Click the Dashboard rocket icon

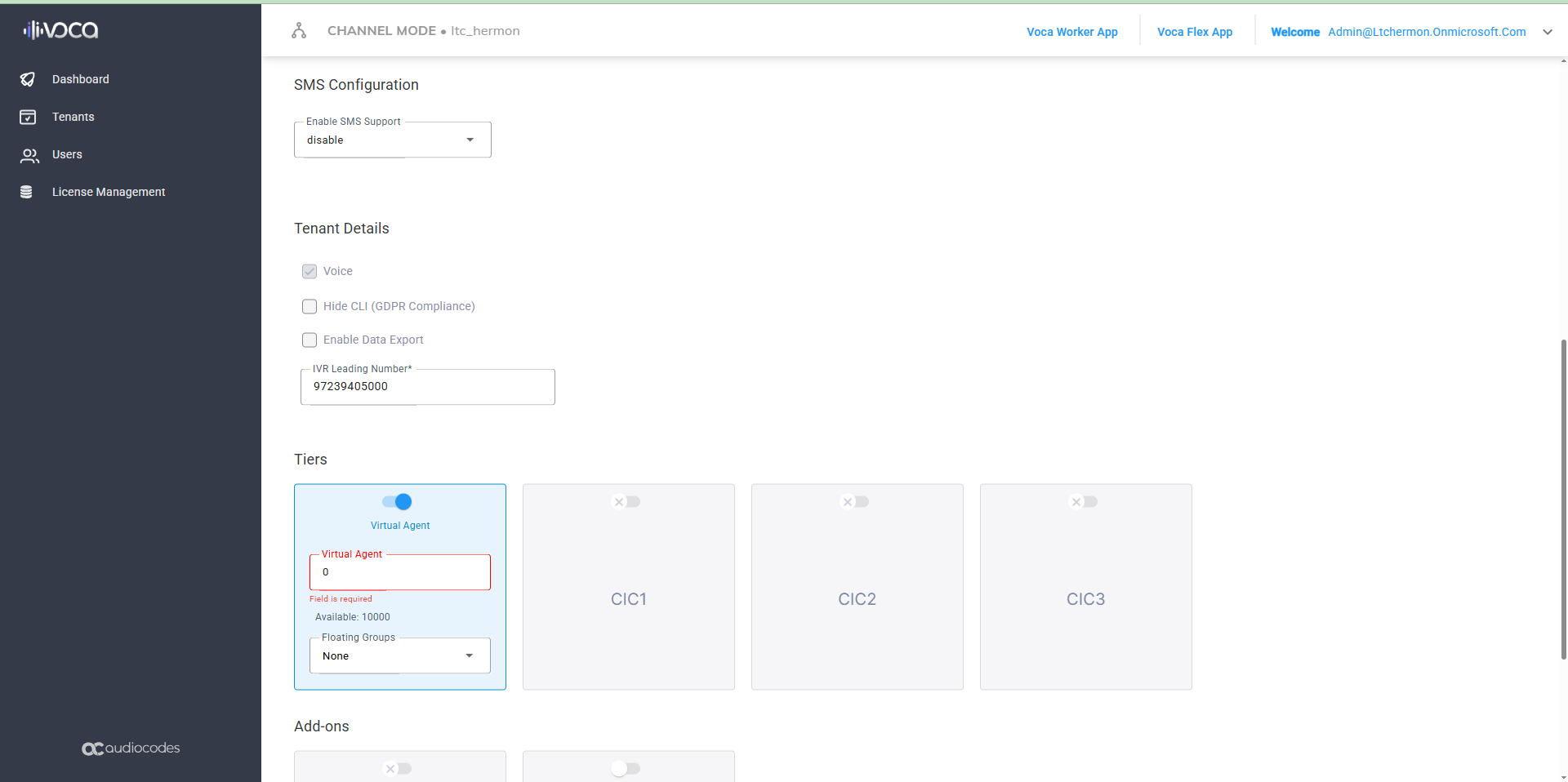(x=28, y=79)
